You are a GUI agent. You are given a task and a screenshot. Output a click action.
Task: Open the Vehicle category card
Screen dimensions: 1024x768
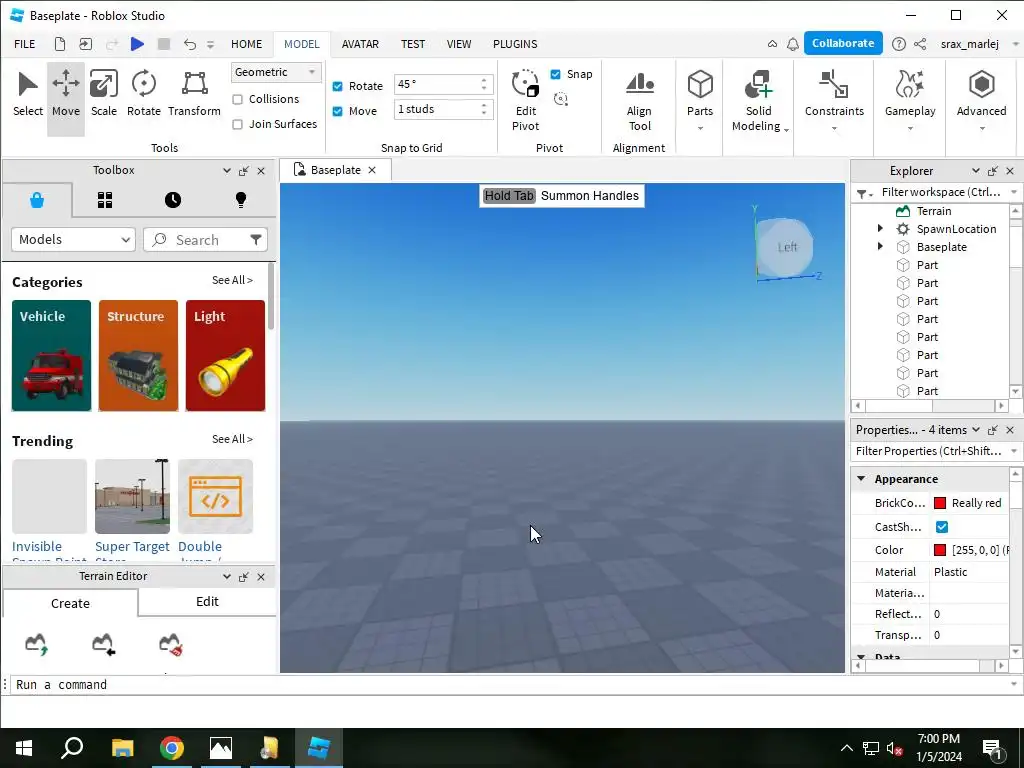point(52,355)
